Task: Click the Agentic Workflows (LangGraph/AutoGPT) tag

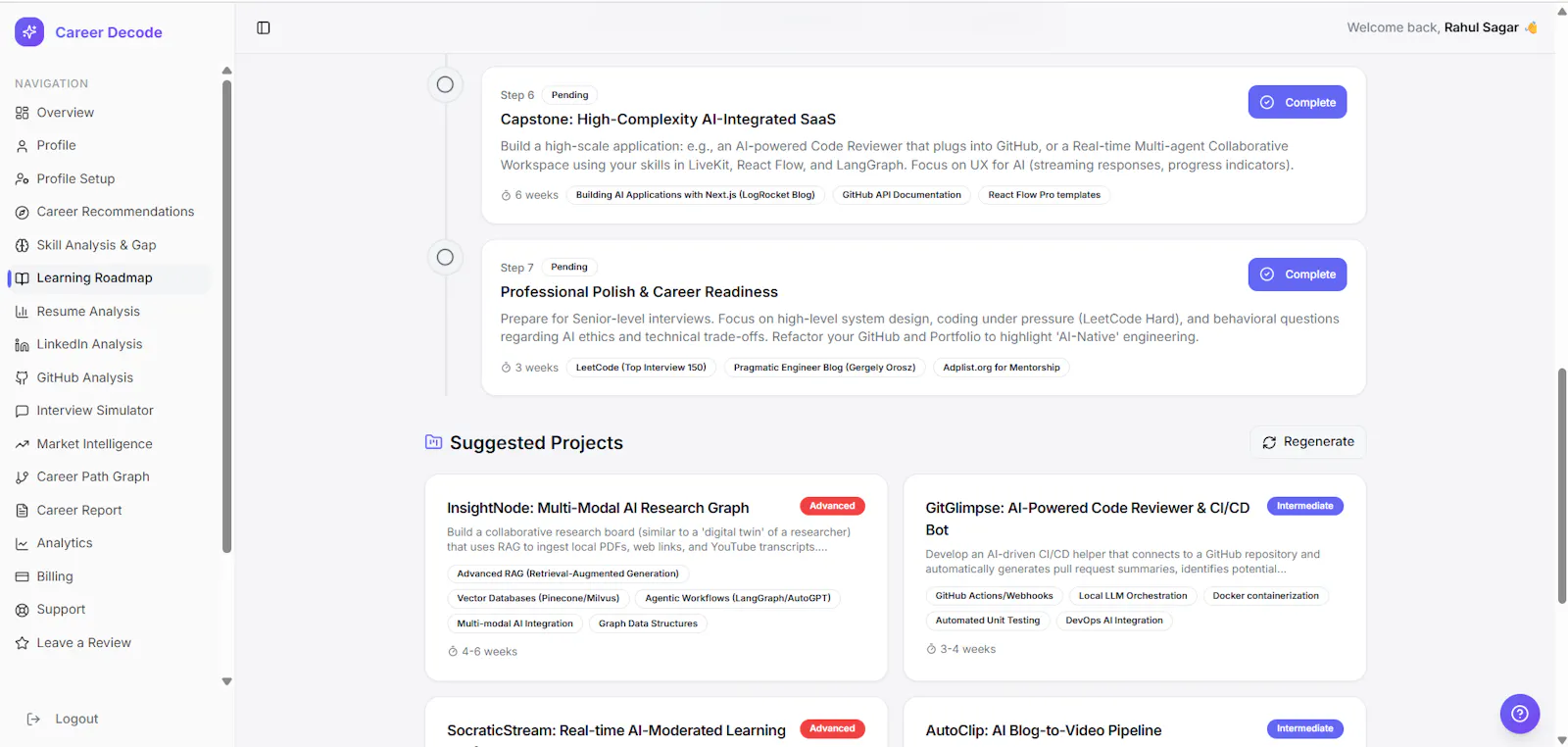Action: point(738,598)
